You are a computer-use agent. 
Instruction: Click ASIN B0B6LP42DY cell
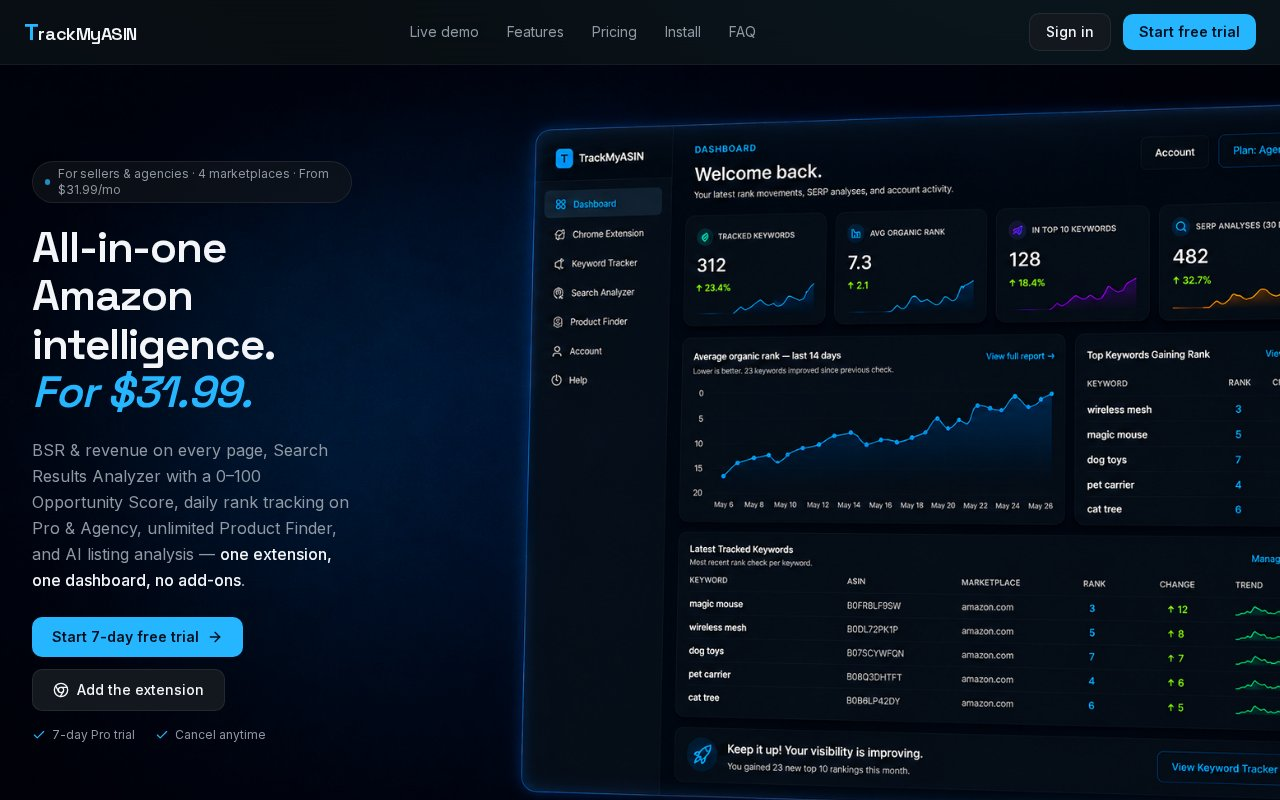click(873, 702)
